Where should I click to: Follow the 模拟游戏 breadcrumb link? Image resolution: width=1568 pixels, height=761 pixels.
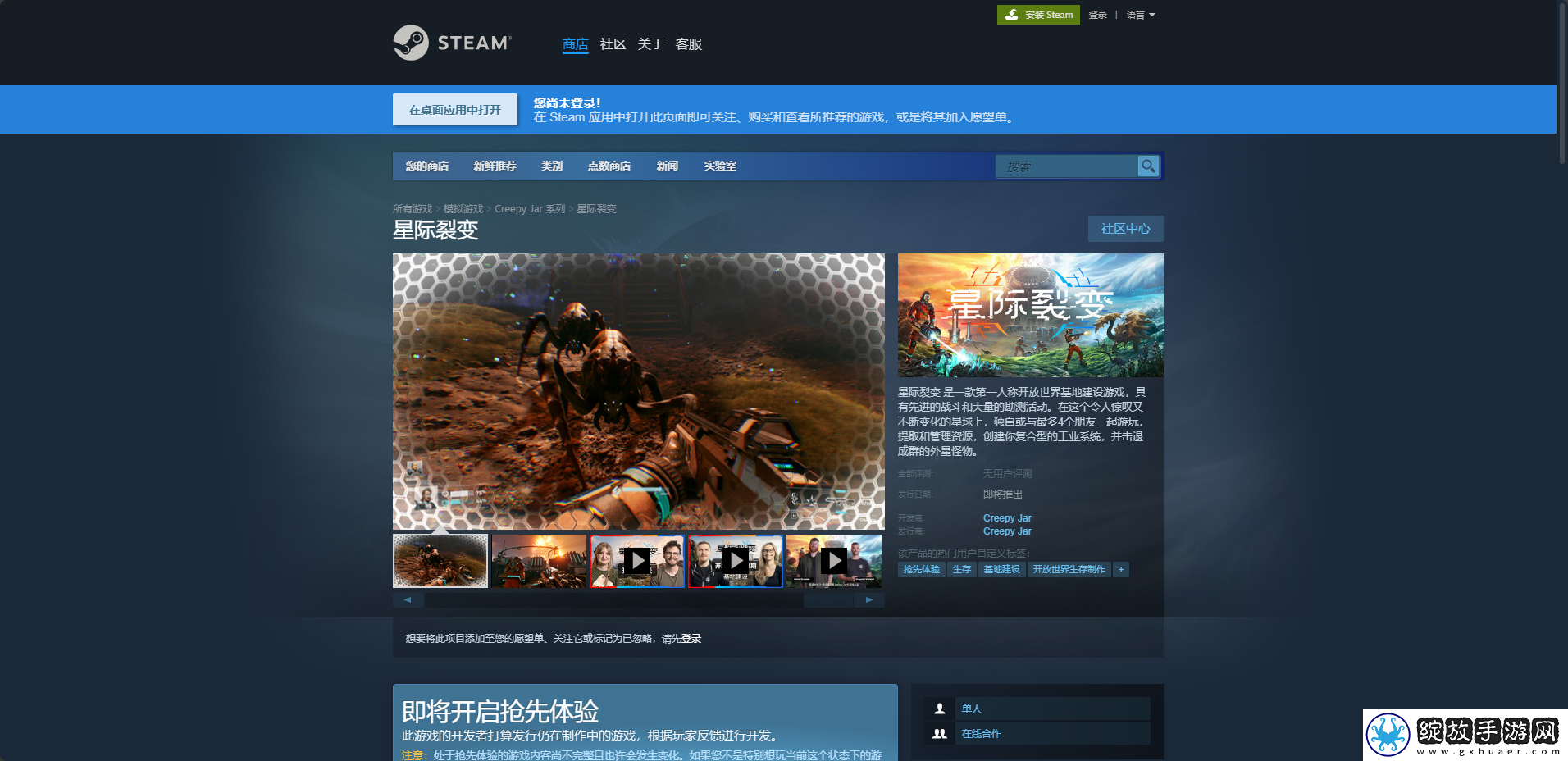pyautogui.click(x=463, y=209)
